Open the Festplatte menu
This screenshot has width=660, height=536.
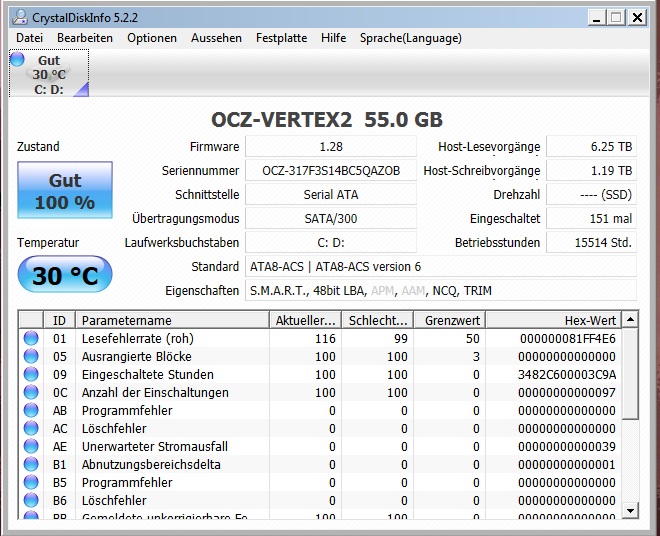tap(282, 38)
